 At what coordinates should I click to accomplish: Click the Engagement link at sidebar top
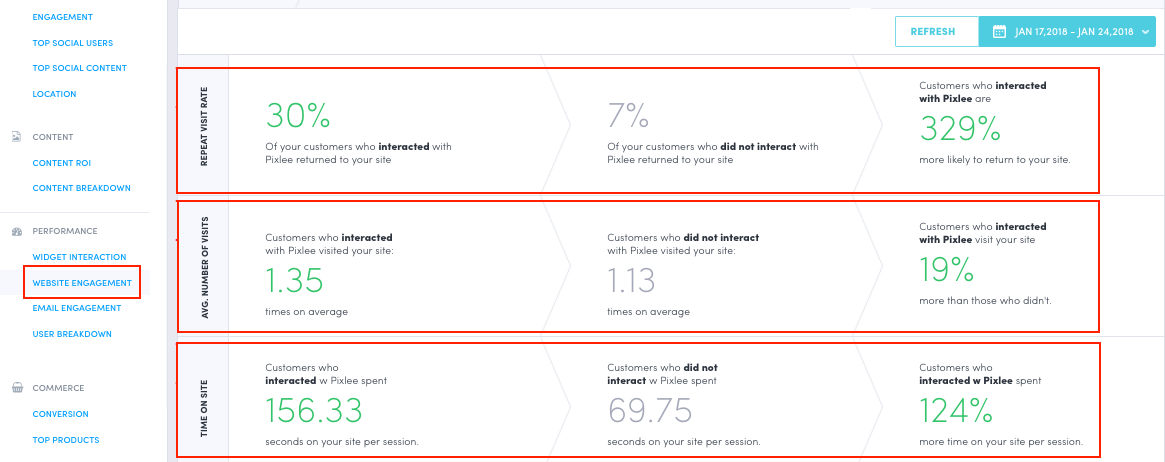(x=62, y=17)
